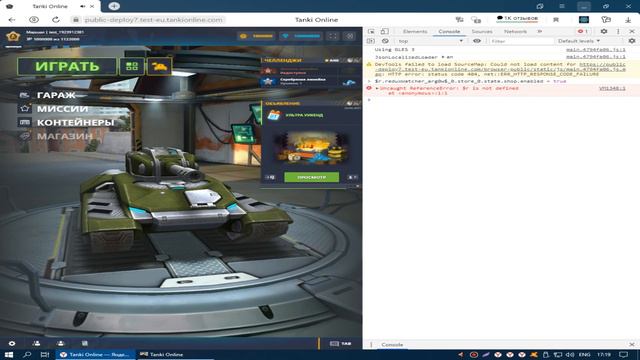The width and height of the screenshot is (640, 360).
Task: Open the отзывов reviews button
Action: [x=517, y=18]
